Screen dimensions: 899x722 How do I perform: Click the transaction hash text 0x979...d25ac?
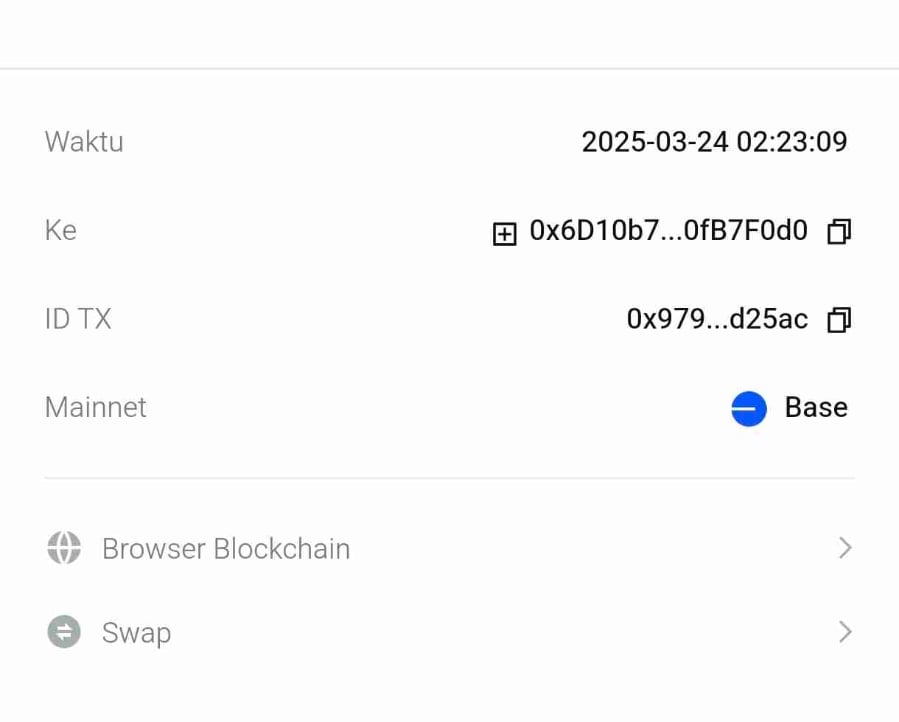pyautogui.click(x=717, y=319)
